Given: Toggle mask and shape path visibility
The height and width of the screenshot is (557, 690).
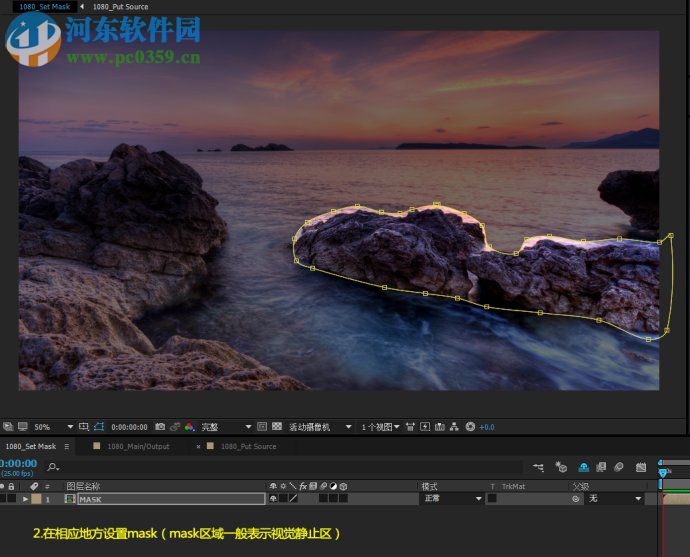Looking at the screenshot, I should tap(99, 426).
